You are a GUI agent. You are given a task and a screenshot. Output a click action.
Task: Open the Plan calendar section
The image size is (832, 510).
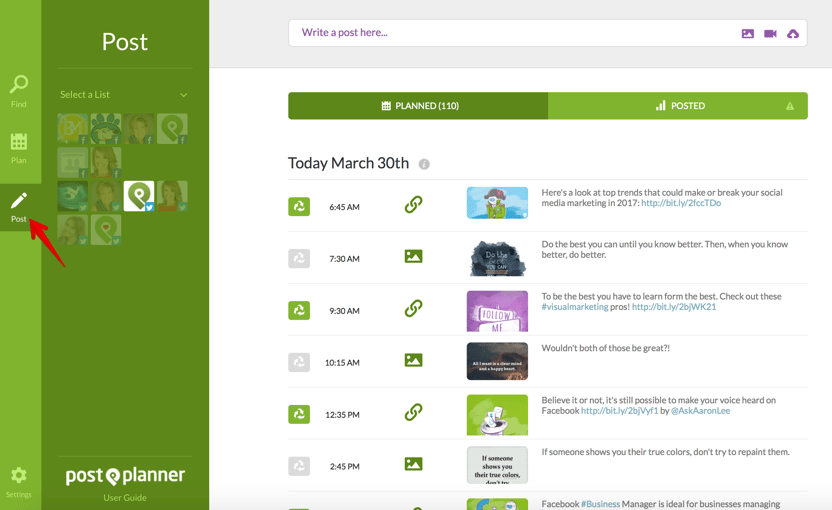point(19,148)
